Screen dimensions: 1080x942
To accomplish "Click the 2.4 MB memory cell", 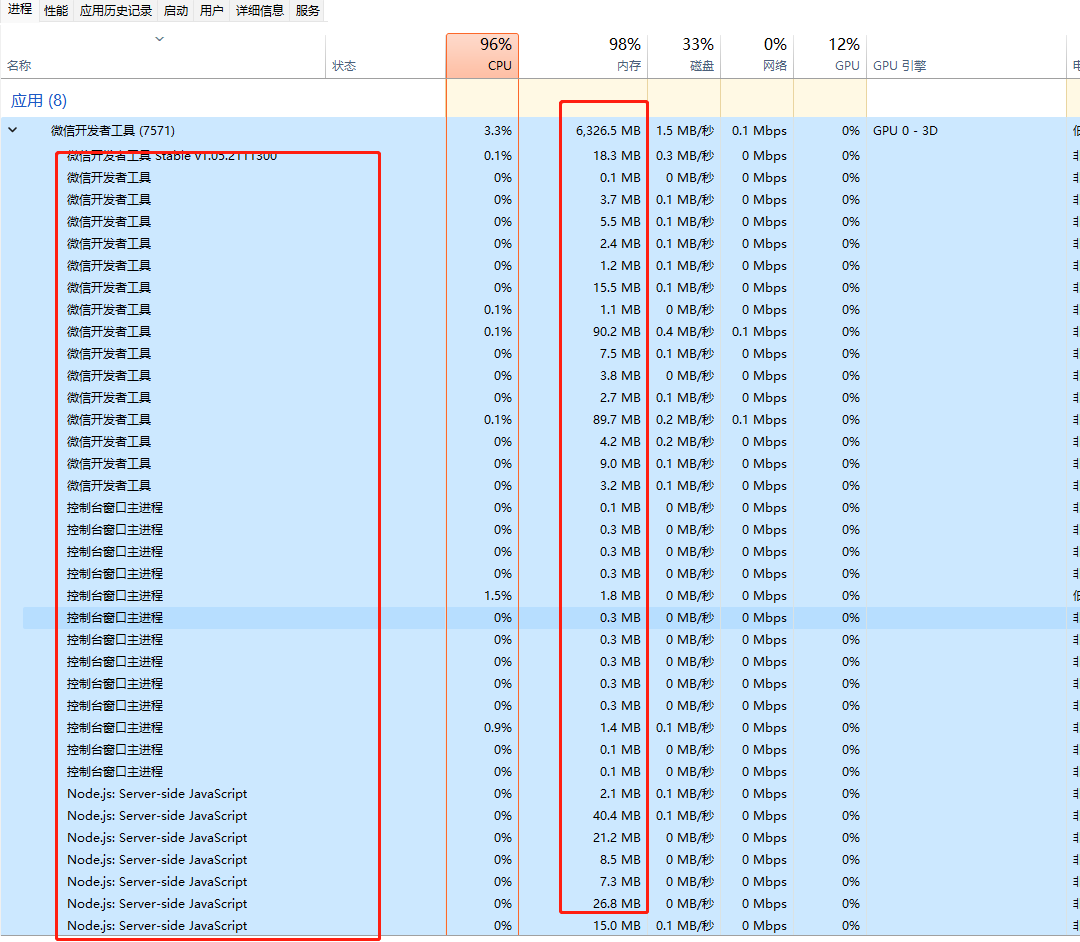I will (620, 244).
